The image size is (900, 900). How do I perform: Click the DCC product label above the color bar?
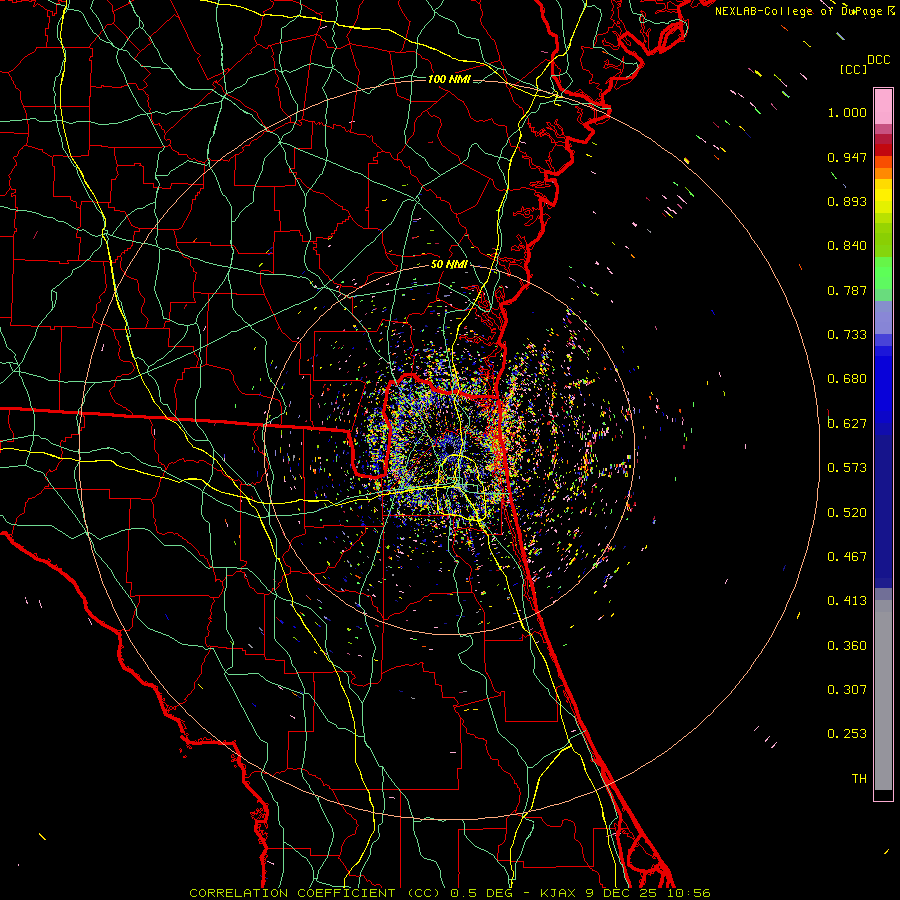(x=878, y=60)
